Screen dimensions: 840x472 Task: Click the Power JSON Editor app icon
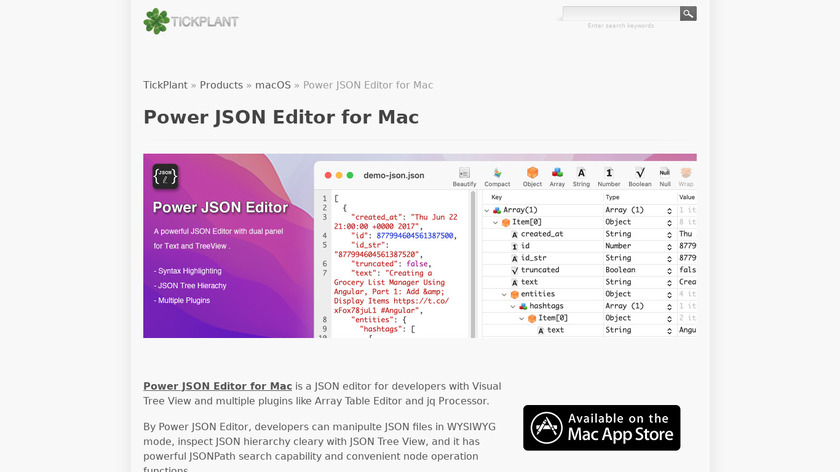pos(165,177)
